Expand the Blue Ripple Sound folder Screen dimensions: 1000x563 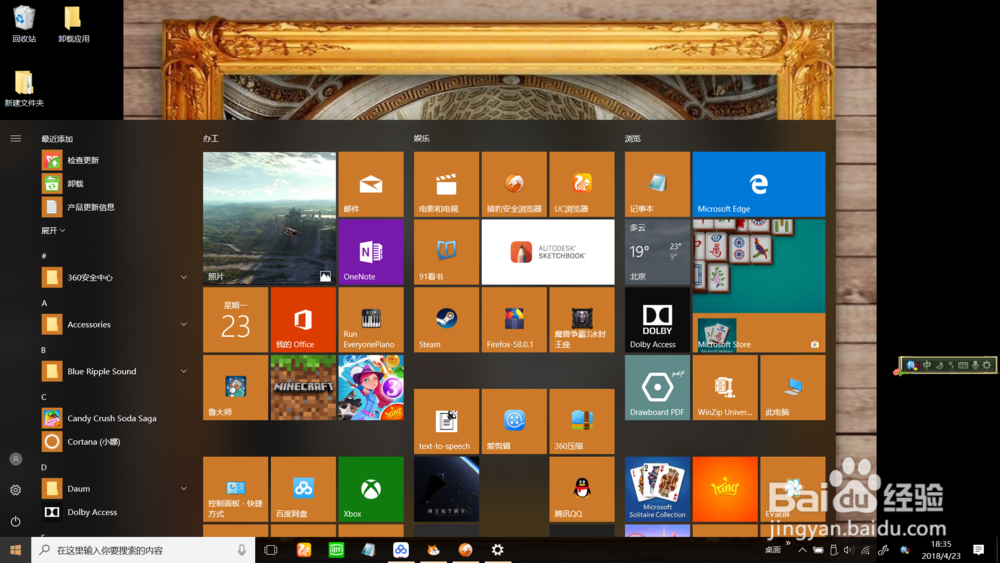tap(115, 371)
